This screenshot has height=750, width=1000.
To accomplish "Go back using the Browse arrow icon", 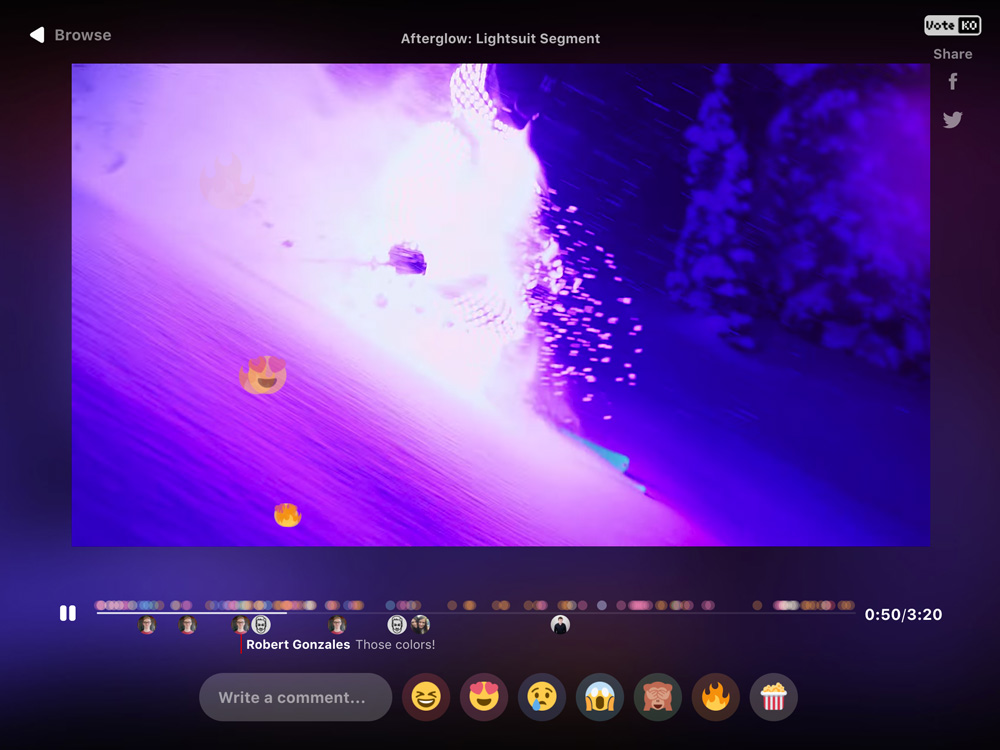I will (37, 35).
